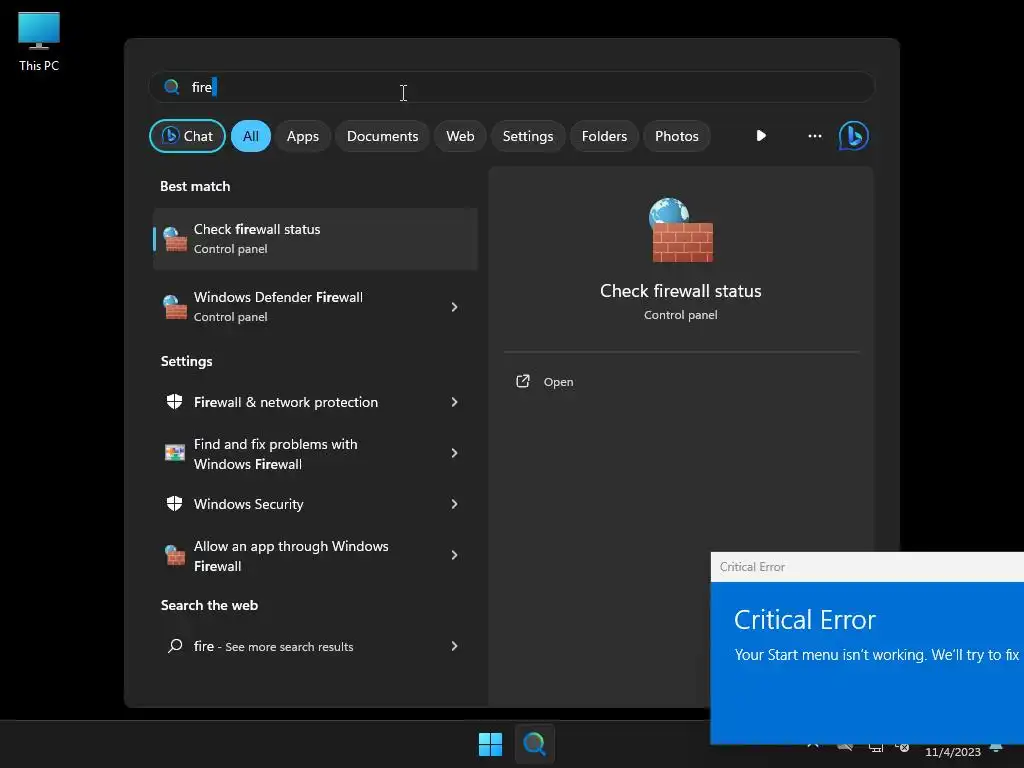This screenshot has height=768, width=1024.
Task: Select the All filter tab
Action: tap(251, 136)
